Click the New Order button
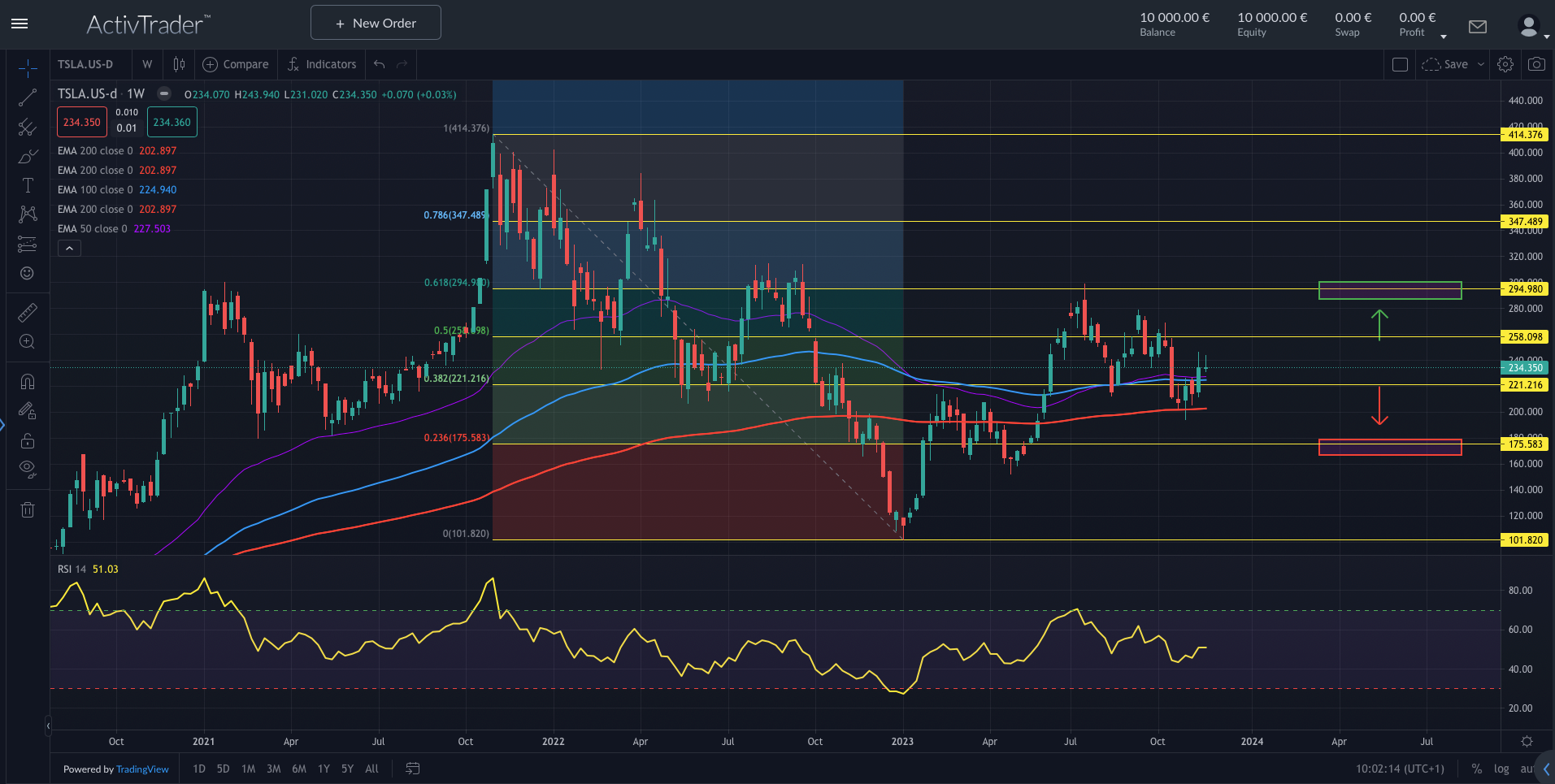 376,23
